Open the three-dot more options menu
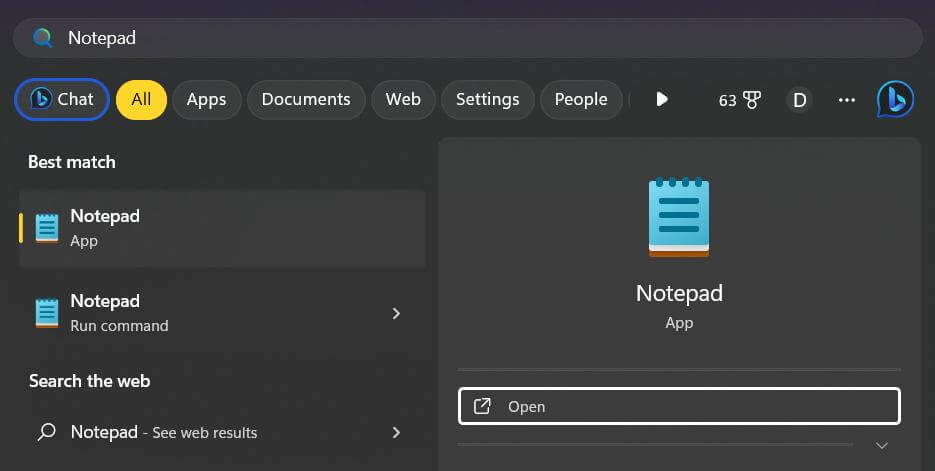935x471 pixels. (x=847, y=99)
